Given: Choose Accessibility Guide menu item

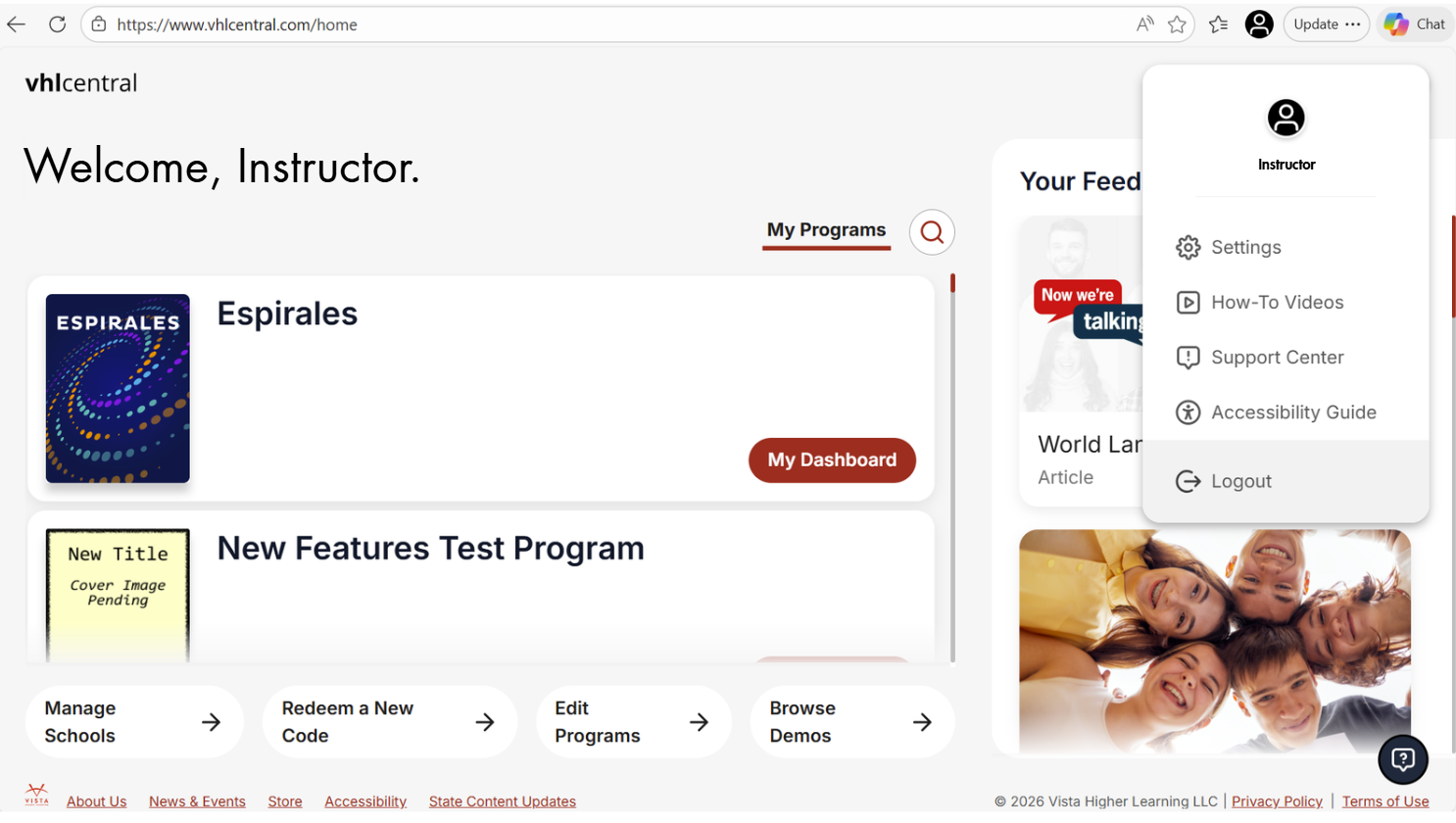Looking at the screenshot, I should click(1292, 412).
